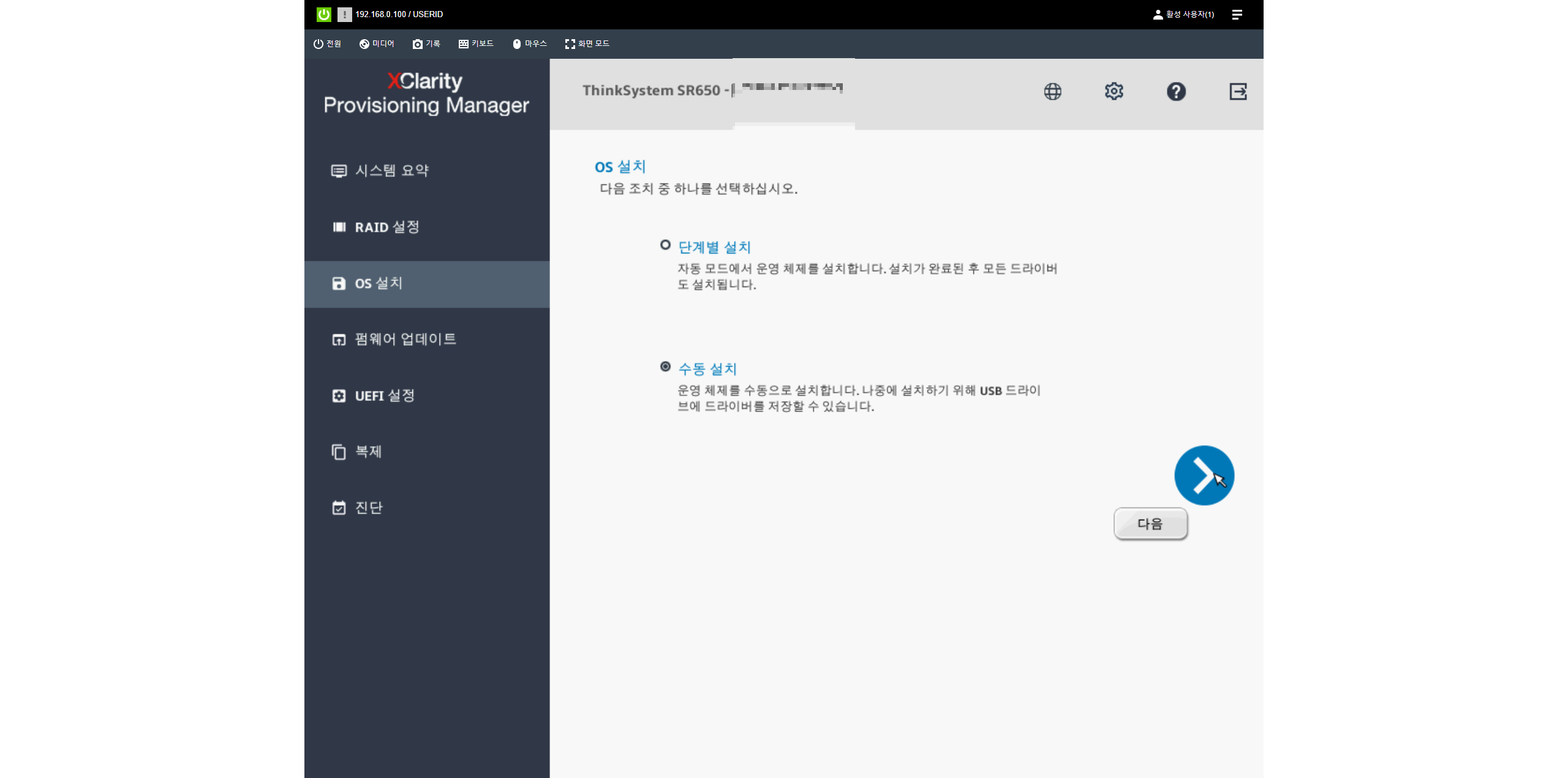Image resolution: width=1568 pixels, height=778 pixels.
Task: Open the hamburger menu at top right
Action: 1237,14
